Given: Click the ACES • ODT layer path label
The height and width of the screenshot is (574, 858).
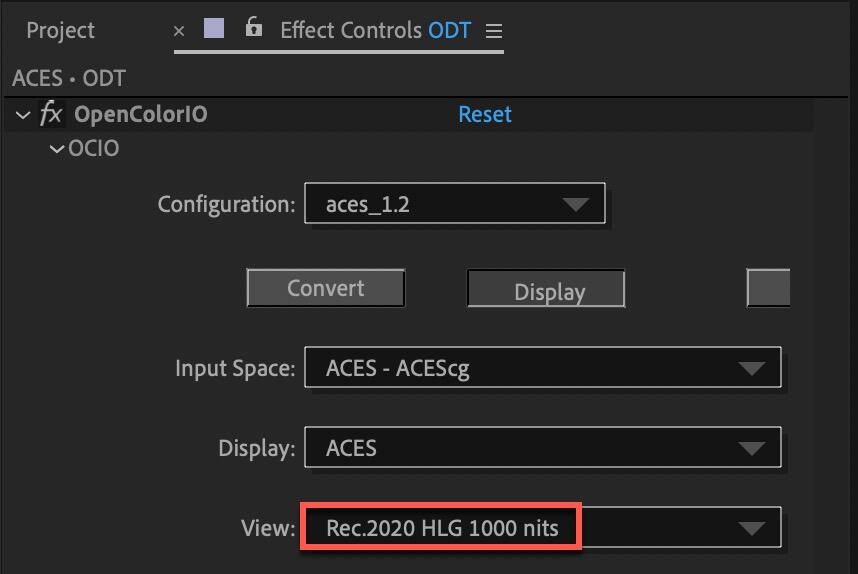Looking at the screenshot, I should (x=69, y=78).
